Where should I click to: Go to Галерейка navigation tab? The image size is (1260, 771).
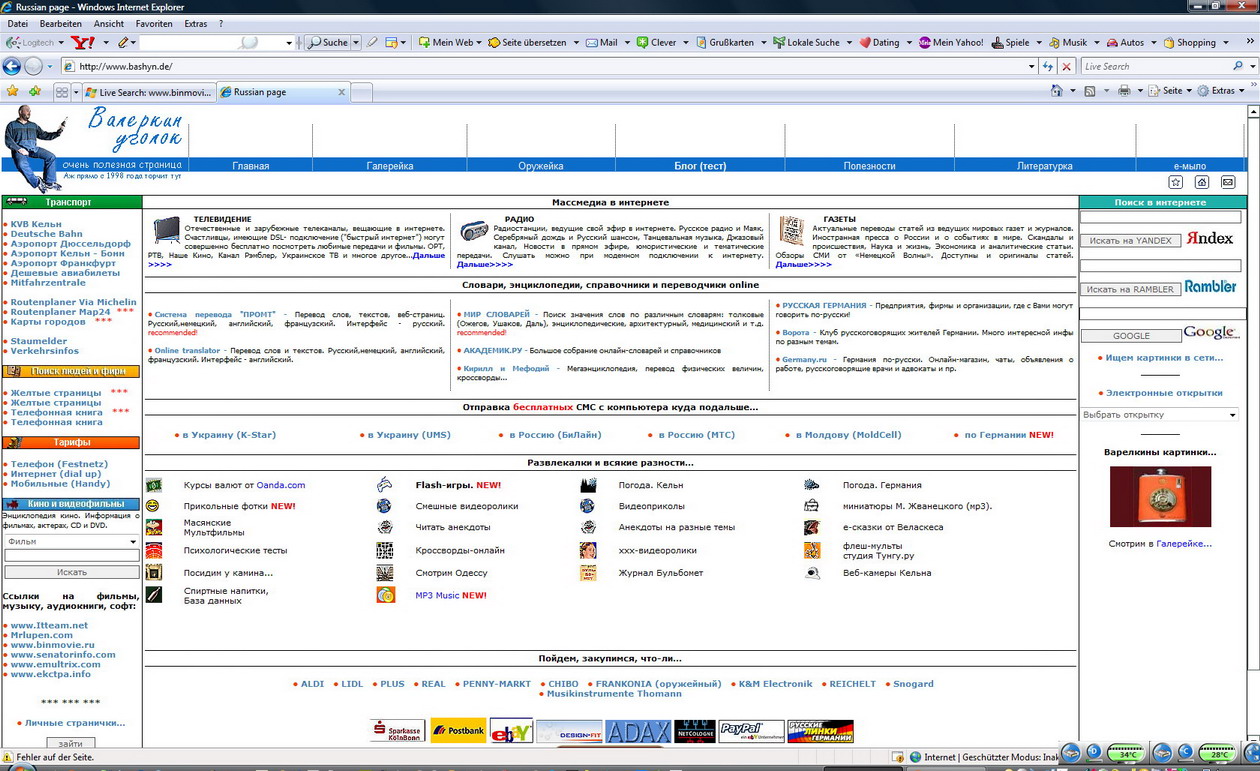(390, 166)
